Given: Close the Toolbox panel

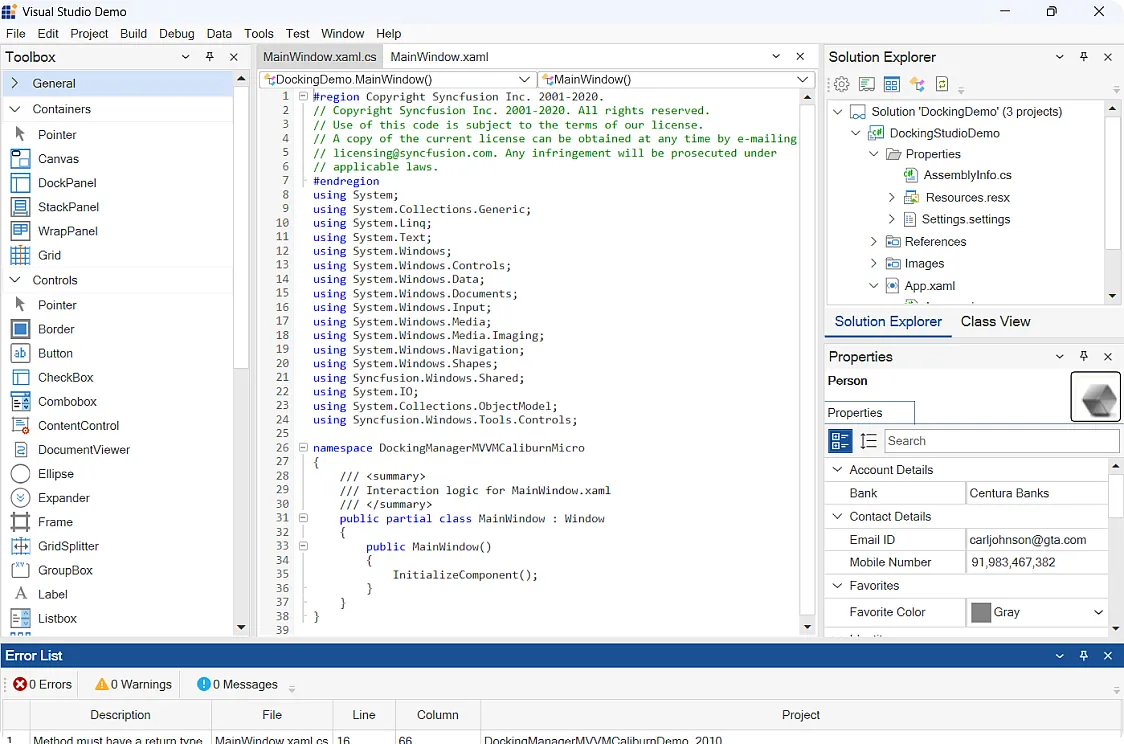Looking at the screenshot, I should 234,57.
